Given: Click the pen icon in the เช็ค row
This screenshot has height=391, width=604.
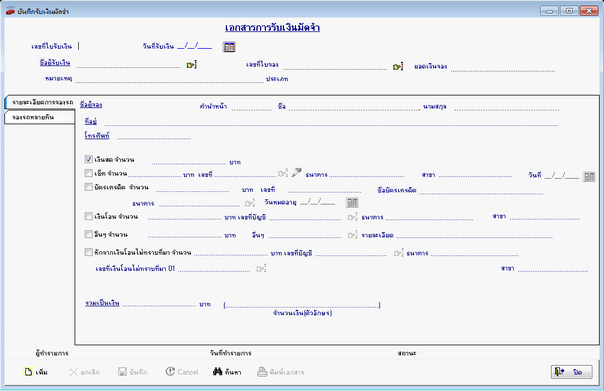Looking at the screenshot, I should 296,173.
